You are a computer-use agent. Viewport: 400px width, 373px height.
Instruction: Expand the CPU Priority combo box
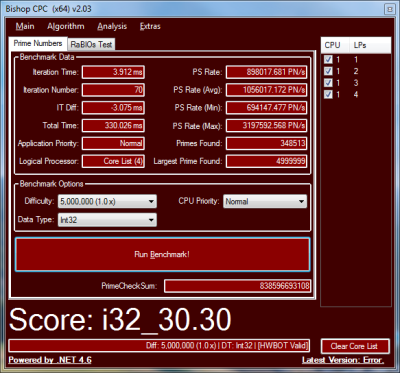[x=265, y=201]
